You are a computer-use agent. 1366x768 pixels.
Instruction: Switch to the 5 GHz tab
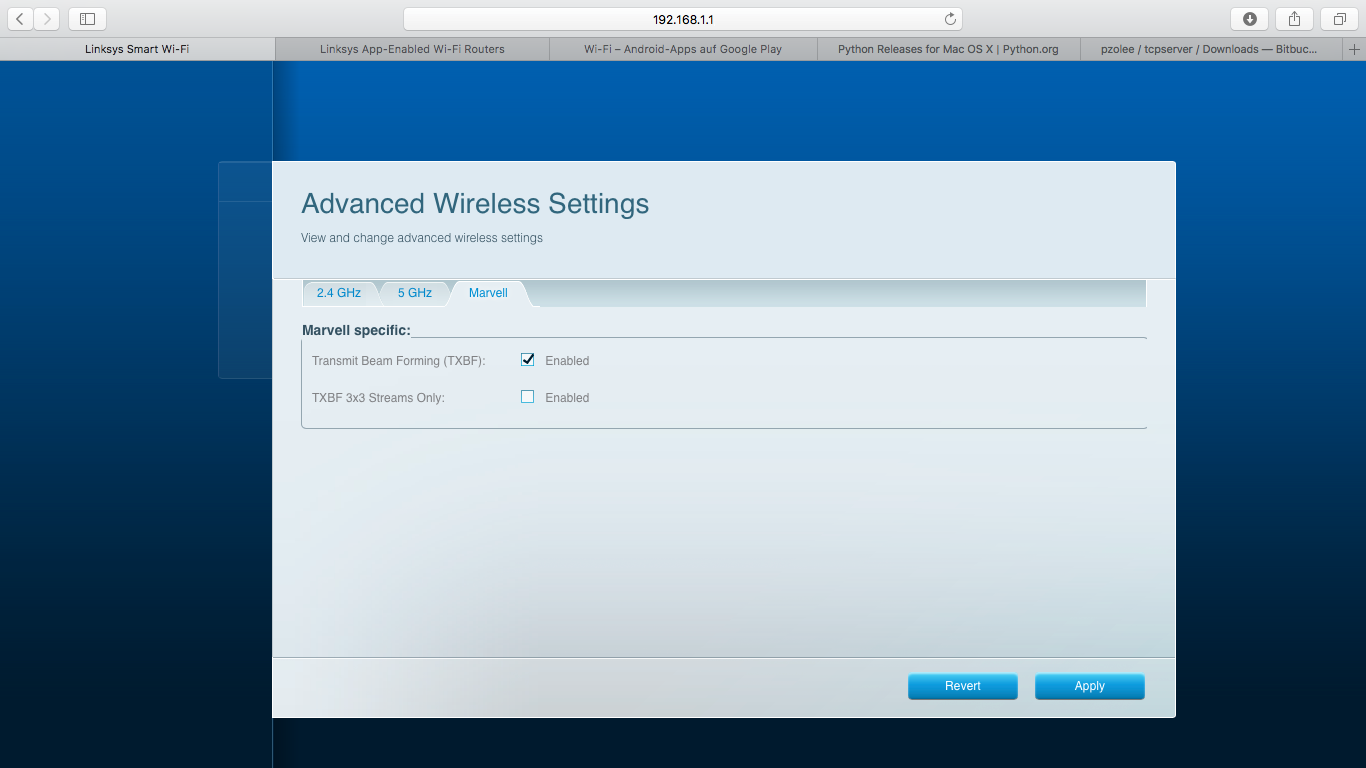tap(414, 292)
